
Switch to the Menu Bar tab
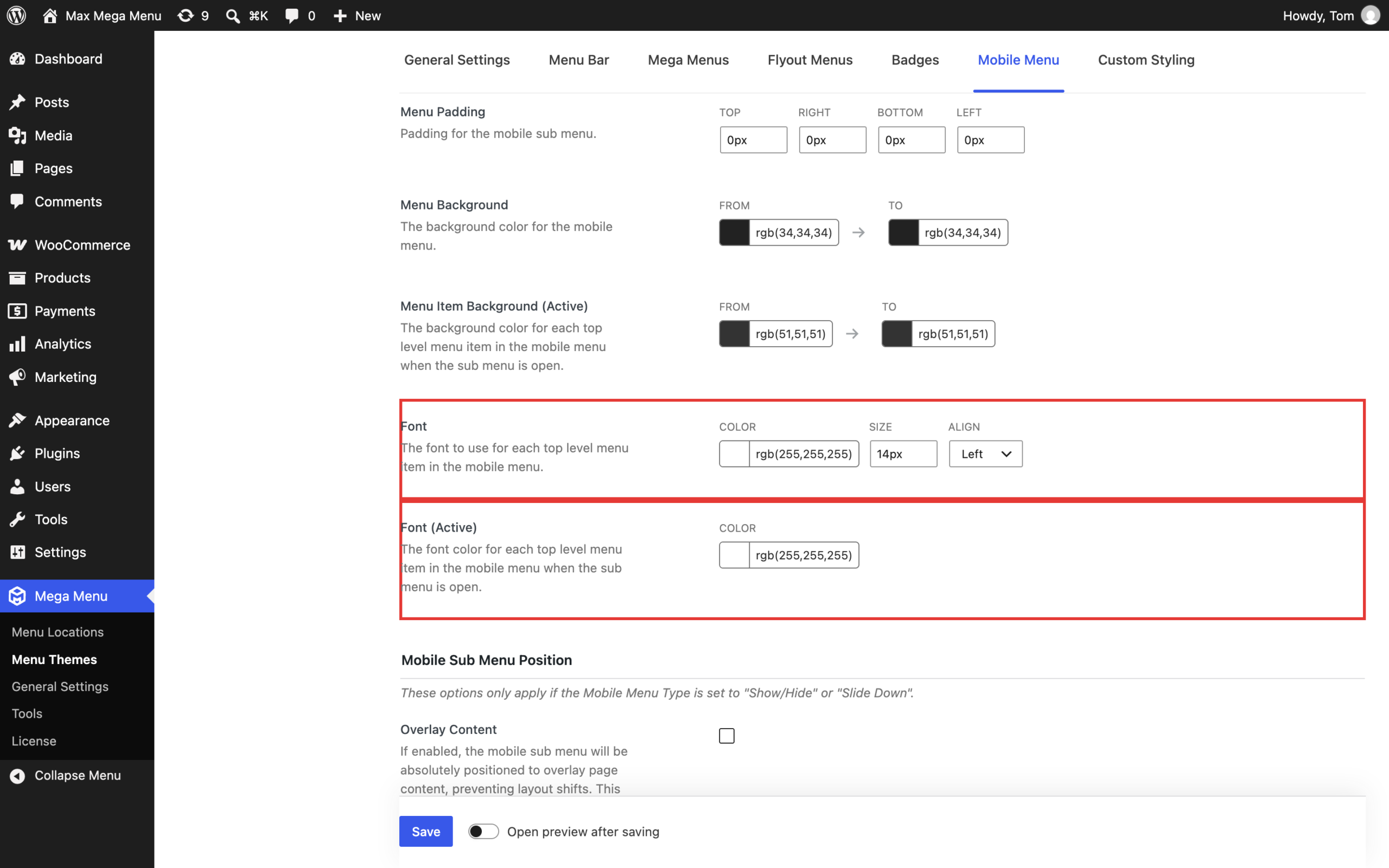[x=578, y=60]
